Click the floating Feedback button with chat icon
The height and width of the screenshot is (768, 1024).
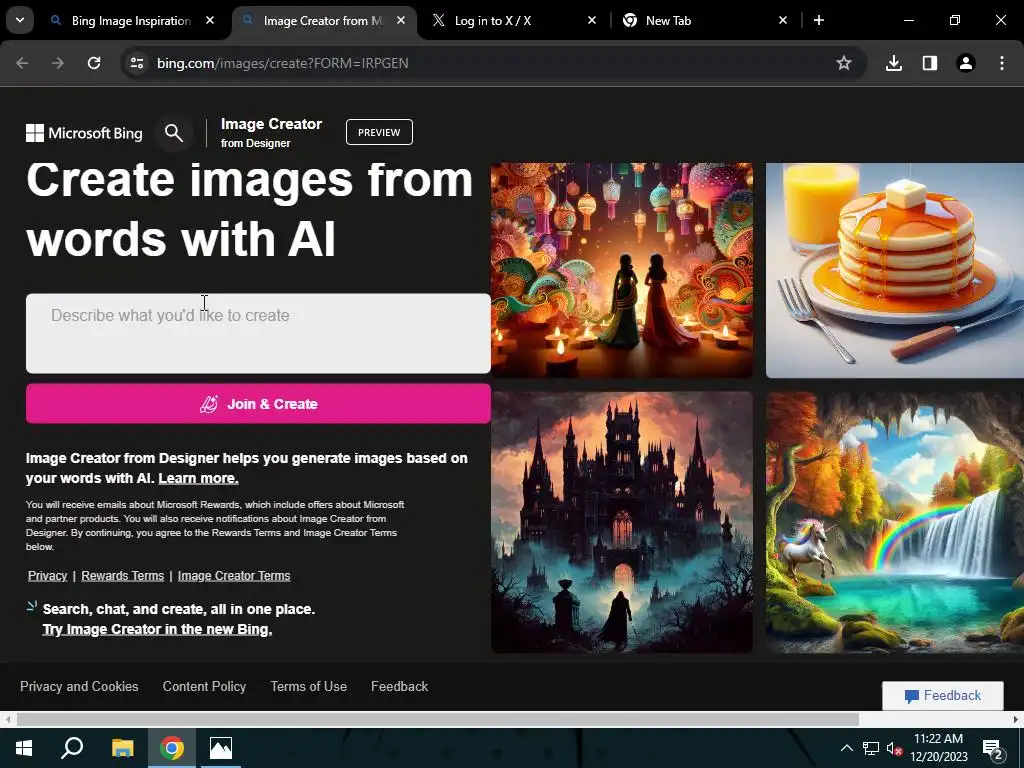[943, 696]
